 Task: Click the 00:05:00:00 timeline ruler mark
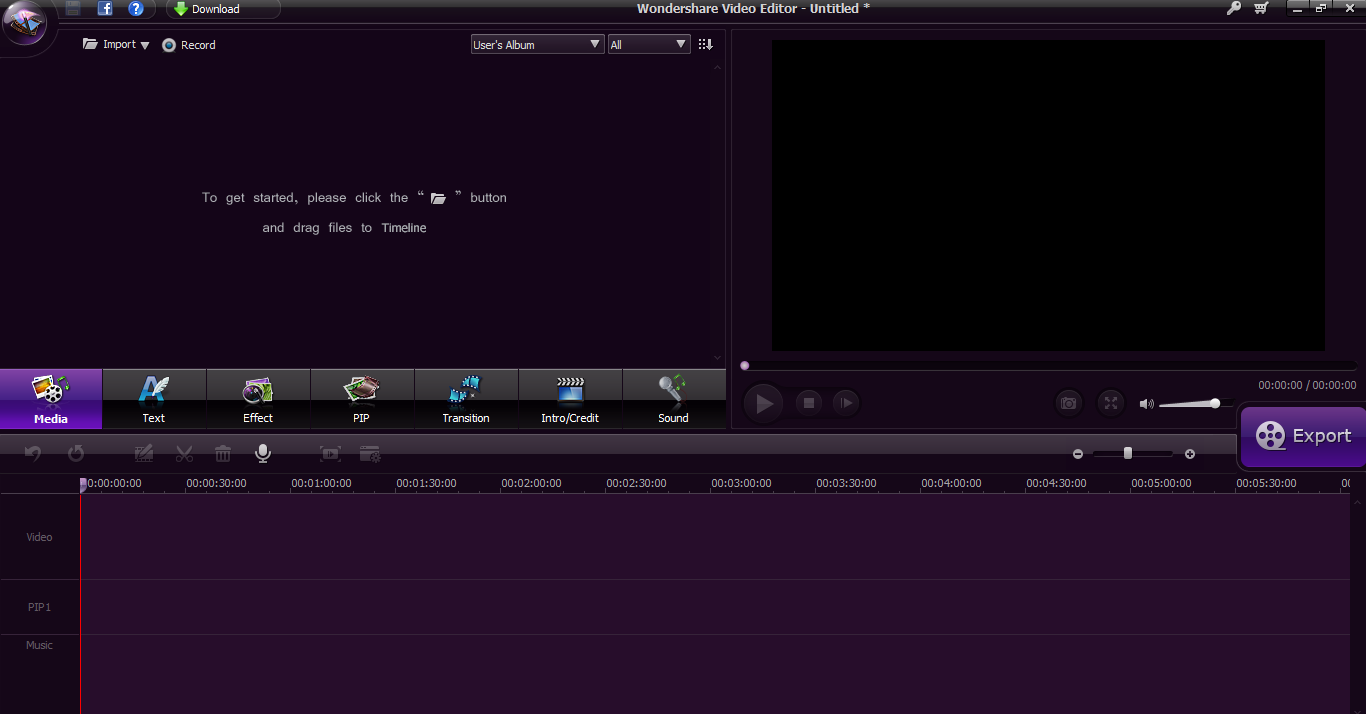point(1161,483)
